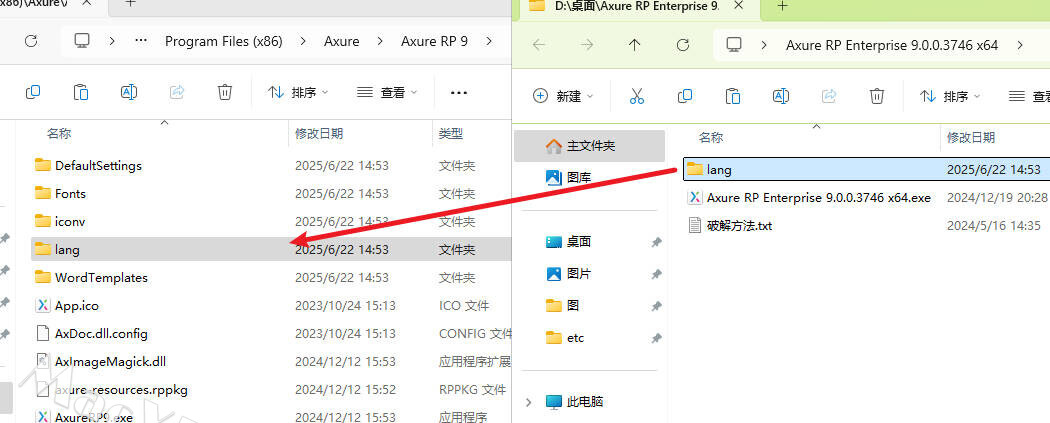
Task: Click Rename icon in left window toolbar
Action: (x=129, y=92)
